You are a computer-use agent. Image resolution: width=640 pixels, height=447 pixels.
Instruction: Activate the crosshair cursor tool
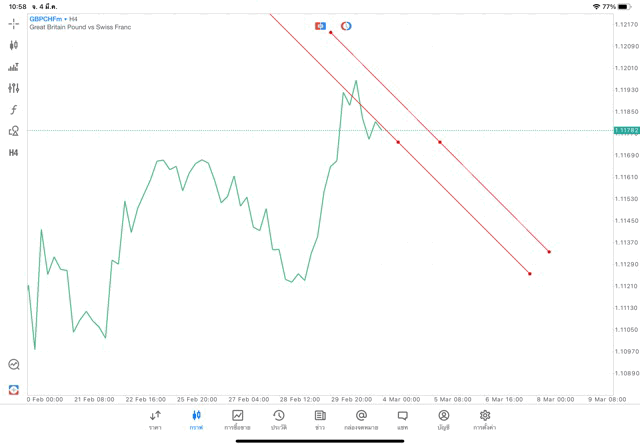pyautogui.click(x=14, y=23)
